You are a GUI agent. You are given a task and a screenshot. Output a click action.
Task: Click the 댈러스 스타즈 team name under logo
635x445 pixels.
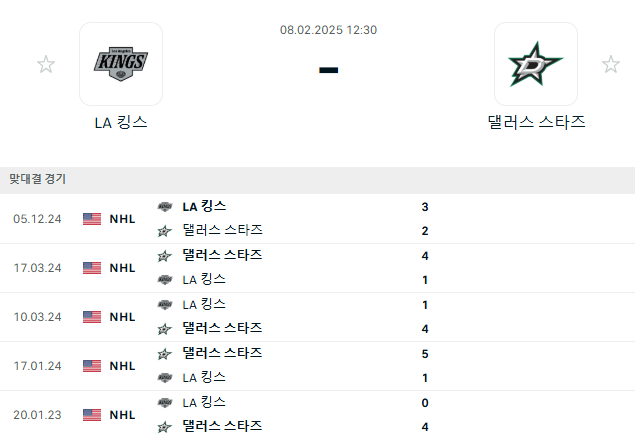[536, 122]
